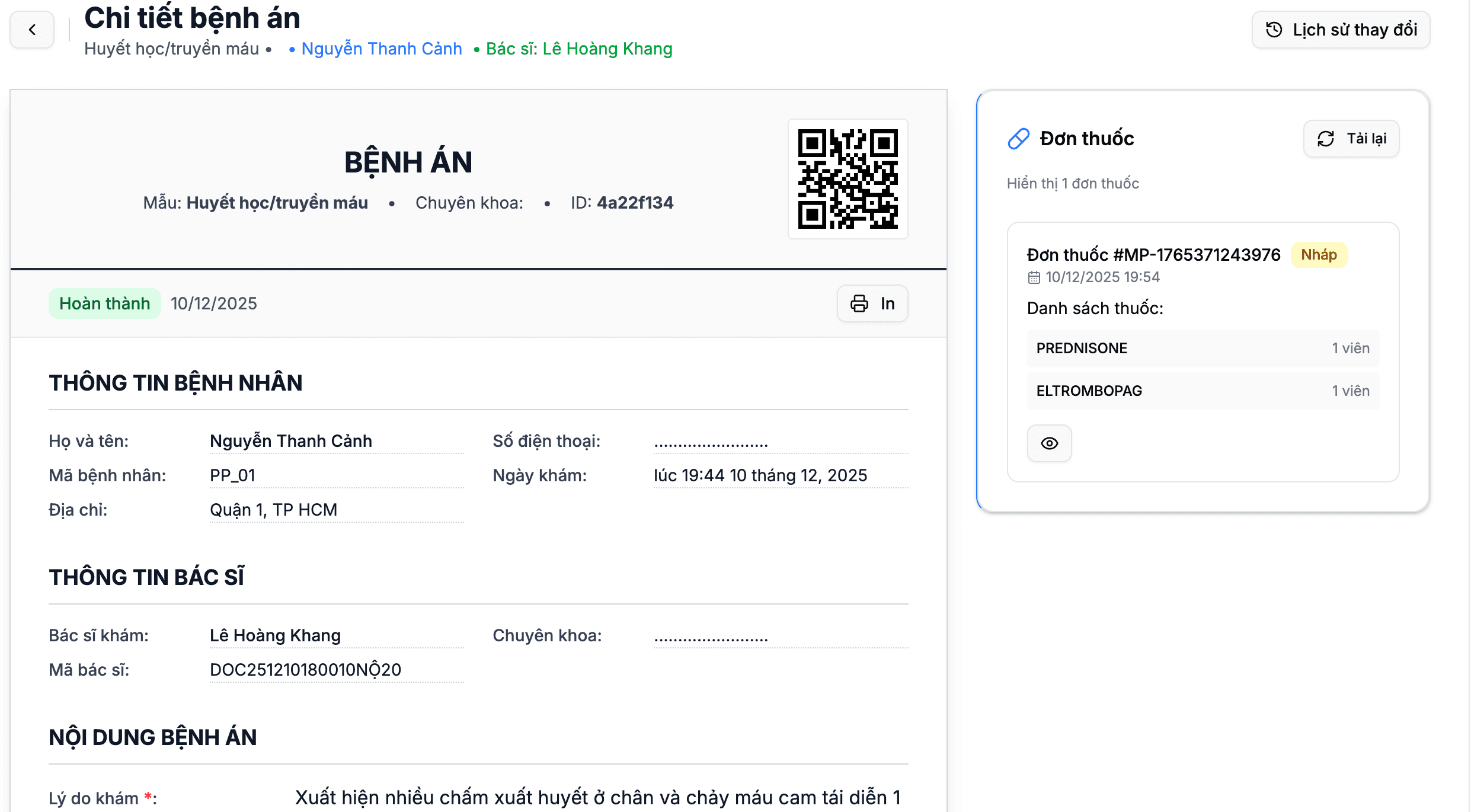Click the Hoàn thành status badge
This screenshot has height=812, width=1471.
coord(104,303)
